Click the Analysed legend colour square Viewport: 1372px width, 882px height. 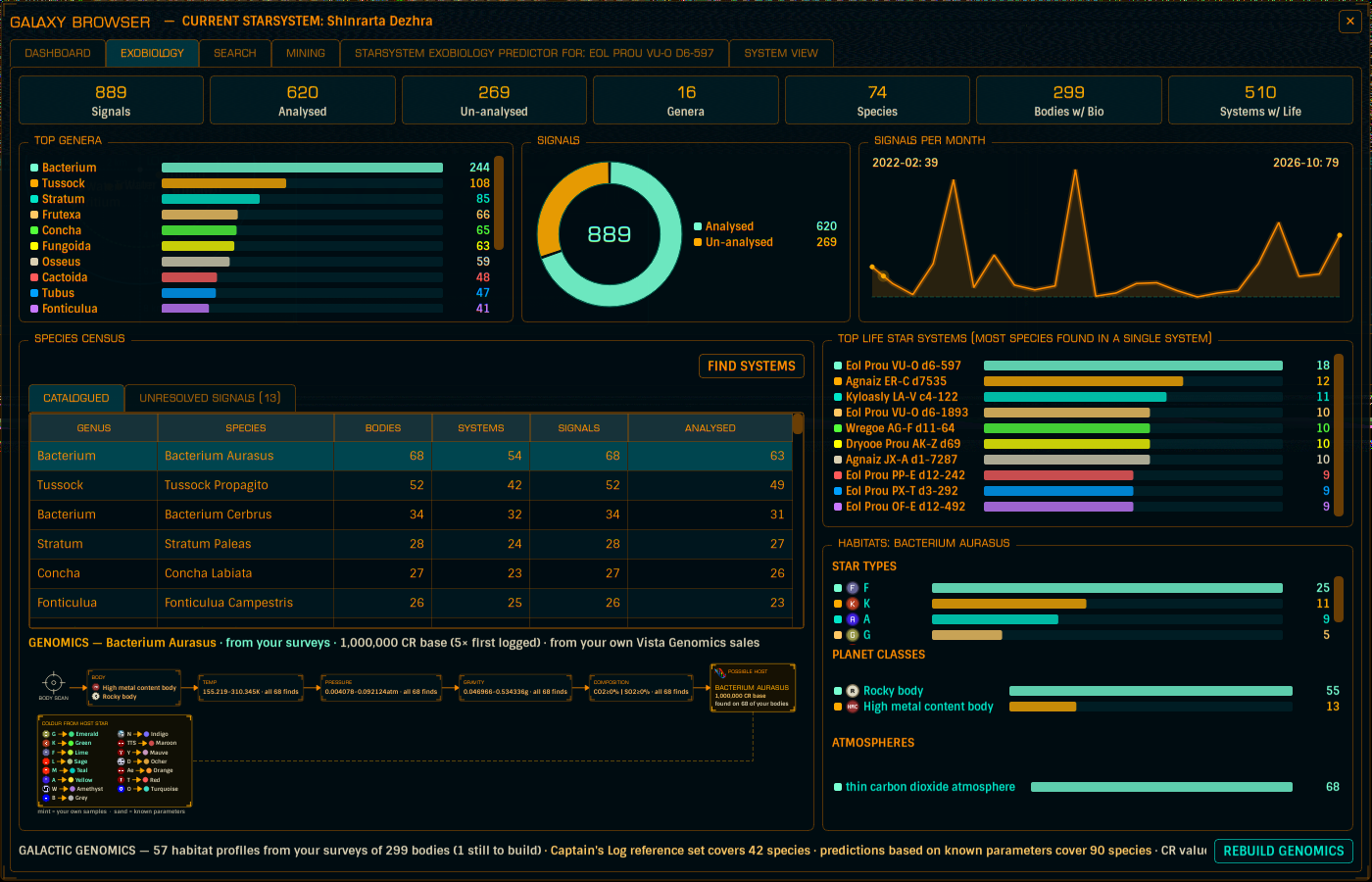pos(698,226)
